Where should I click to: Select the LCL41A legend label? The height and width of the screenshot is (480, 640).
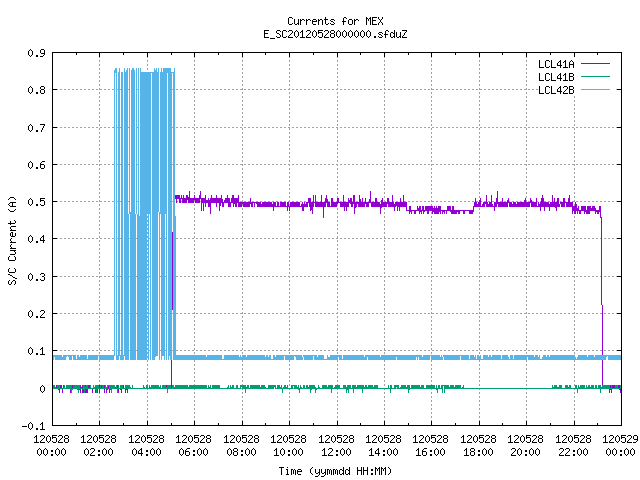pos(556,64)
